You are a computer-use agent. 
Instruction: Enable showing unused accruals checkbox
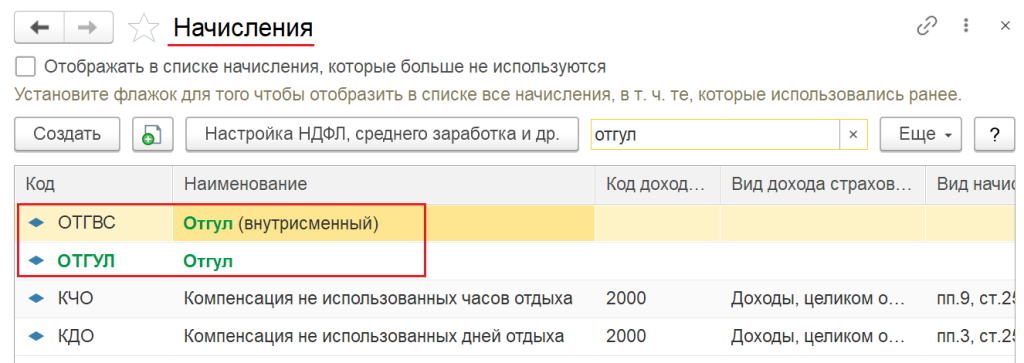point(25,67)
